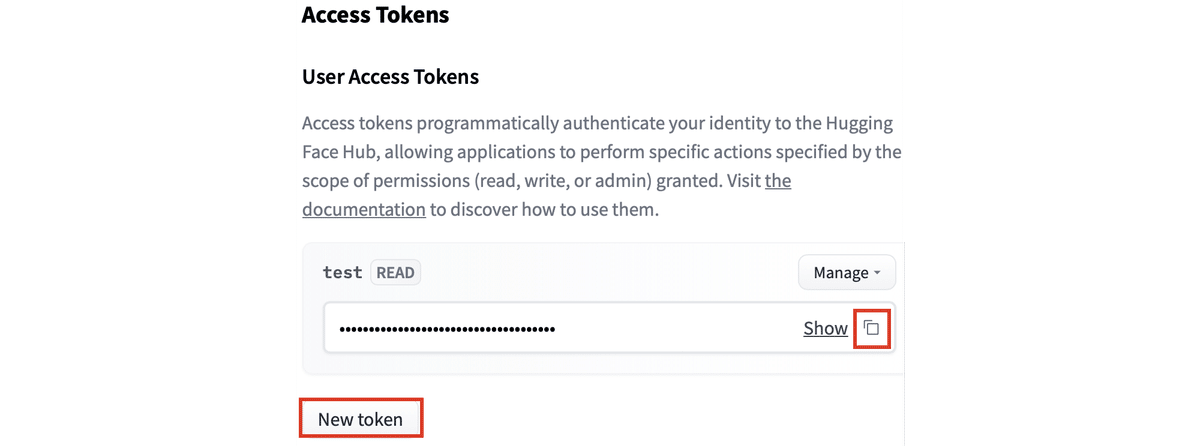Click empty space in the token field
Image resolution: width=1200 pixels, height=446 pixels.
click(680, 328)
